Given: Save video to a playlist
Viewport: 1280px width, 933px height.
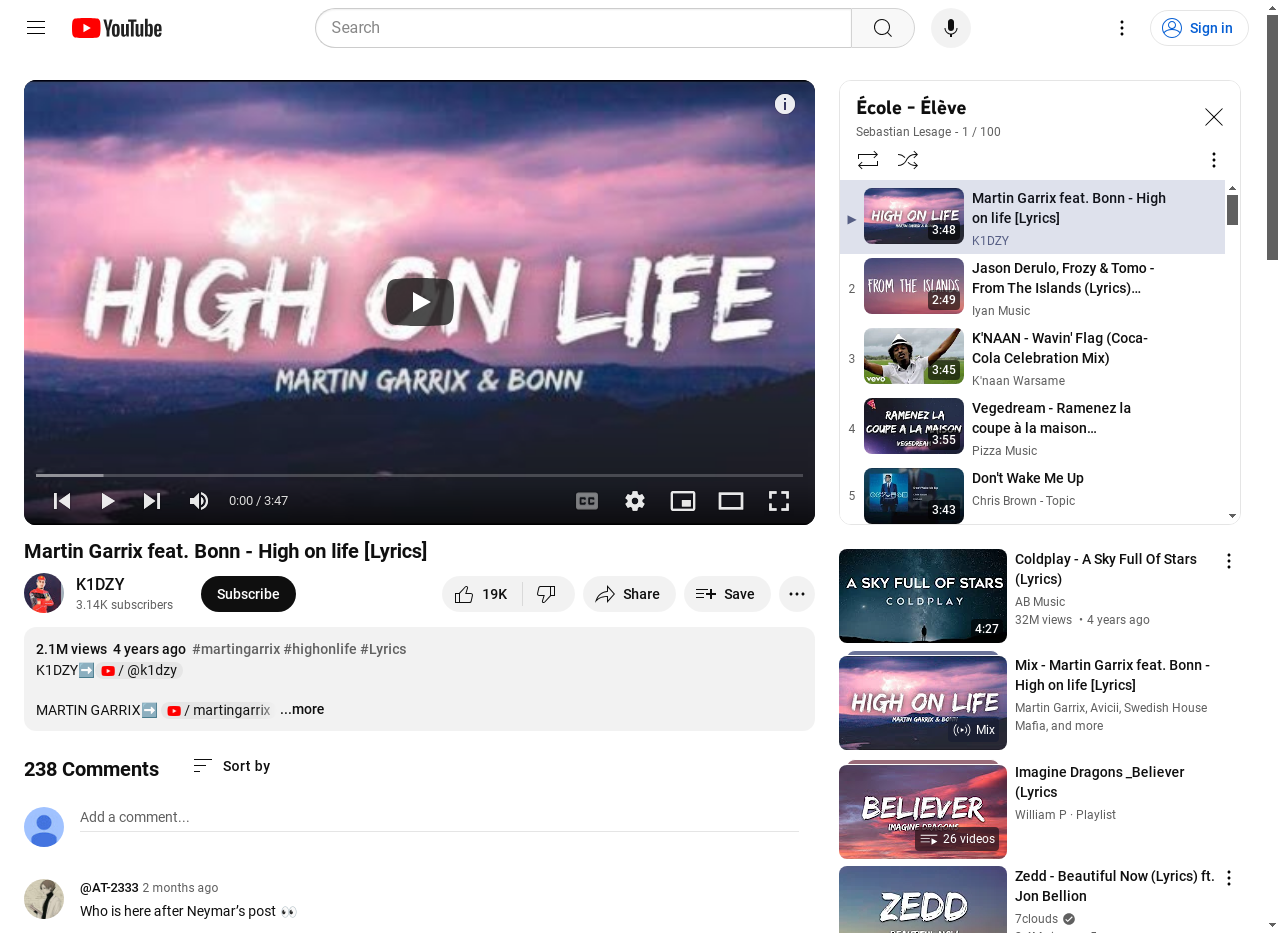Looking at the screenshot, I should (x=727, y=594).
